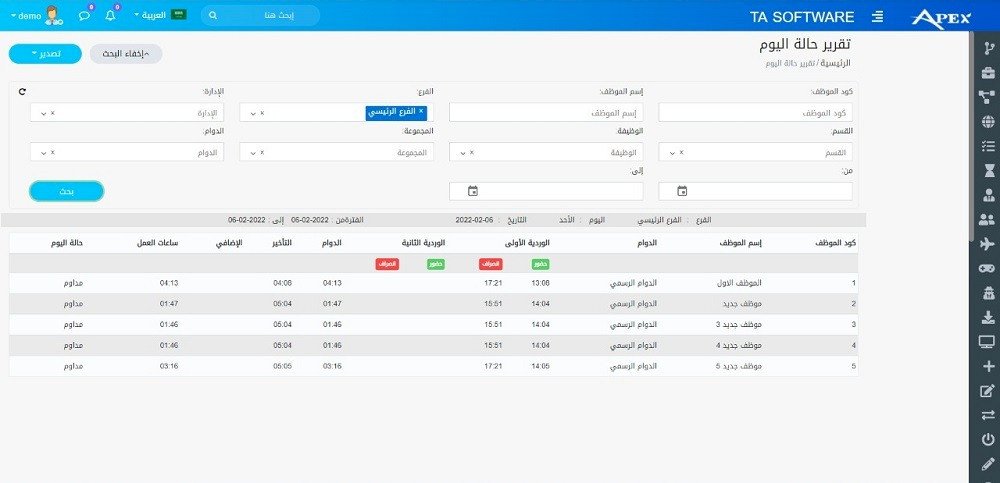Open the الوظيفة dropdown
Screen dimensions: 1000x483
[x=546, y=153]
